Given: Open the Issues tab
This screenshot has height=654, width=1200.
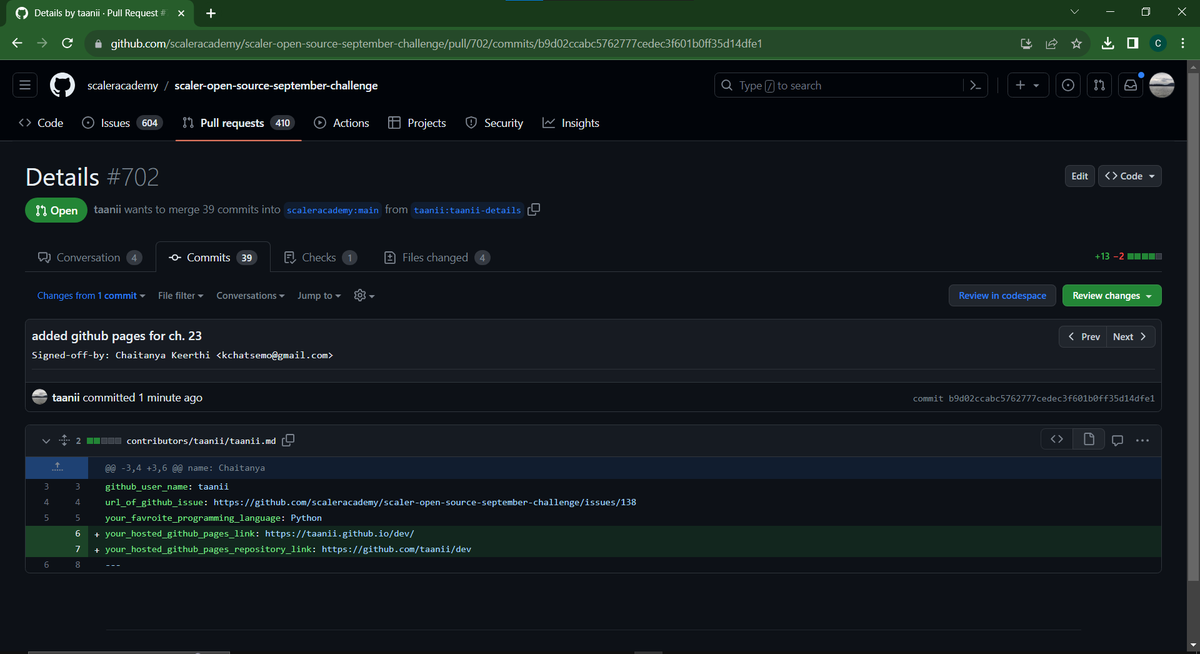Looking at the screenshot, I should tap(122, 123).
